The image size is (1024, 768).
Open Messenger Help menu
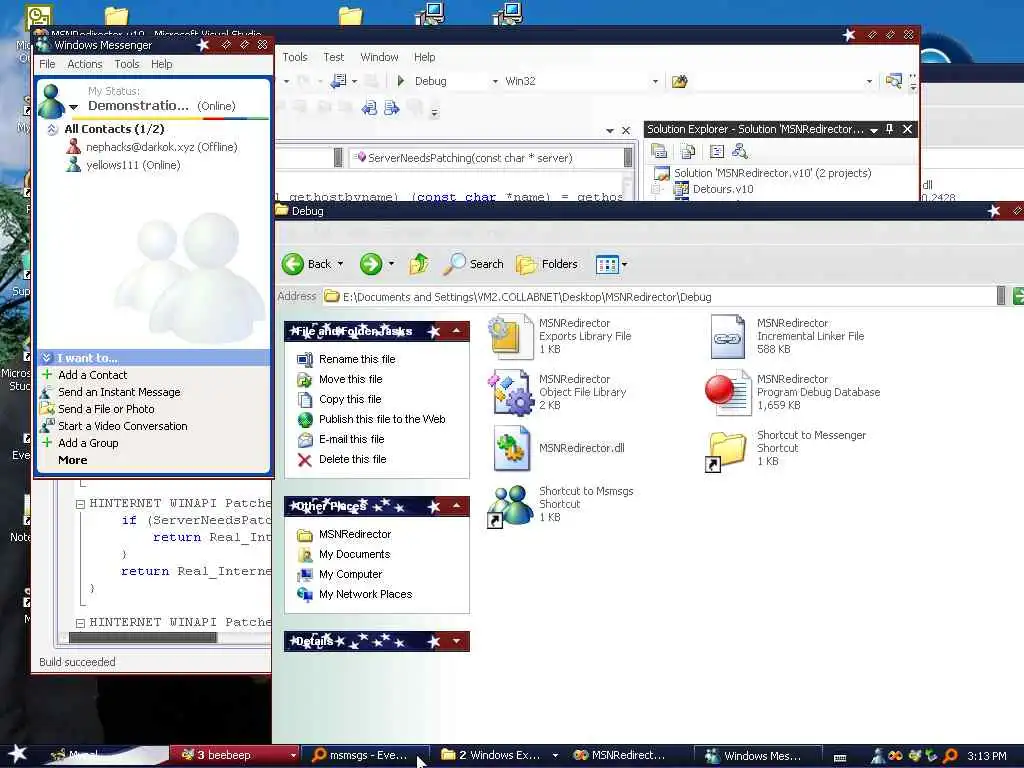click(x=161, y=64)
